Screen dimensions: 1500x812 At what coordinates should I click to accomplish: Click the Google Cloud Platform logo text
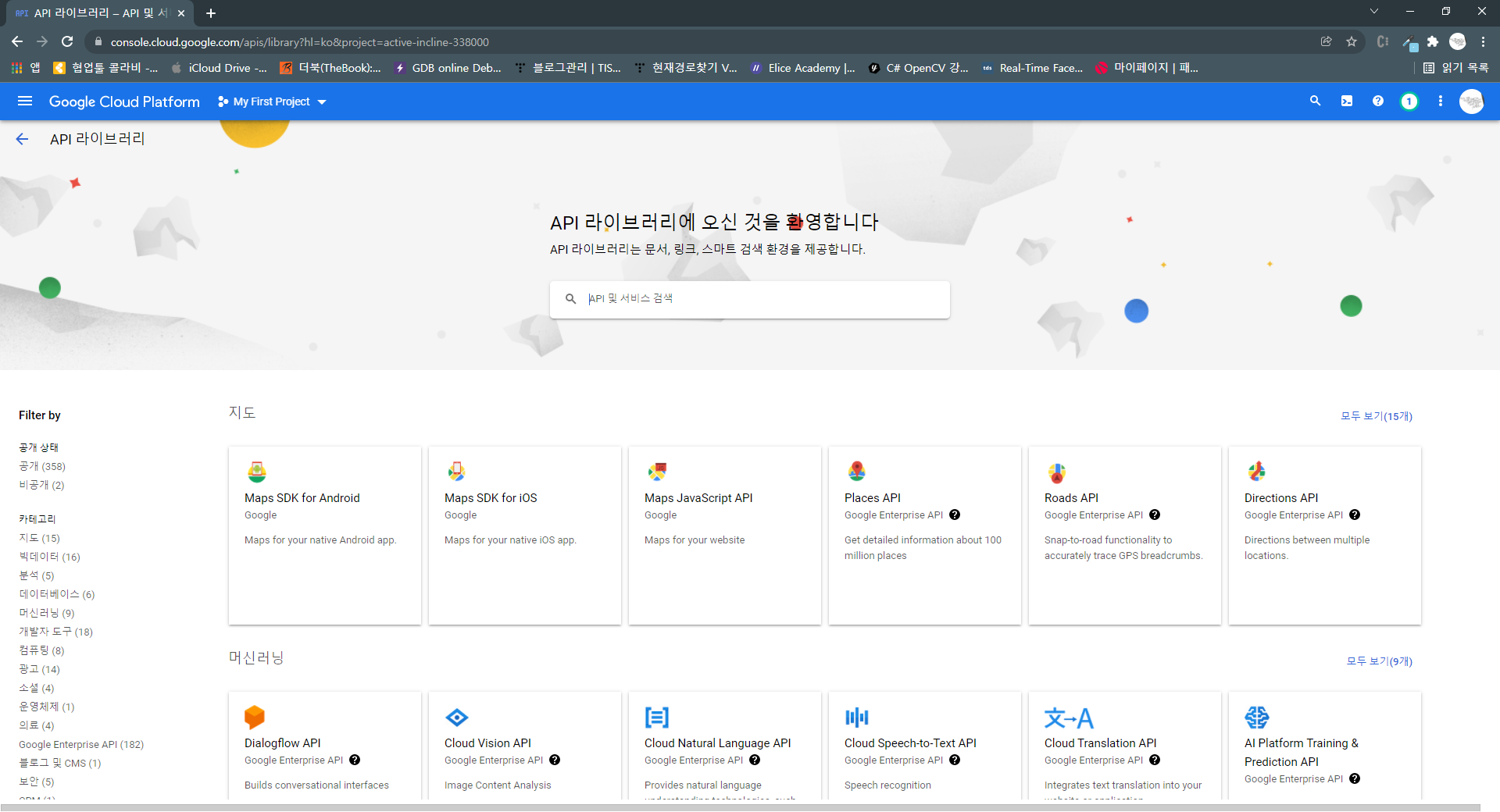tap(124, 101)
